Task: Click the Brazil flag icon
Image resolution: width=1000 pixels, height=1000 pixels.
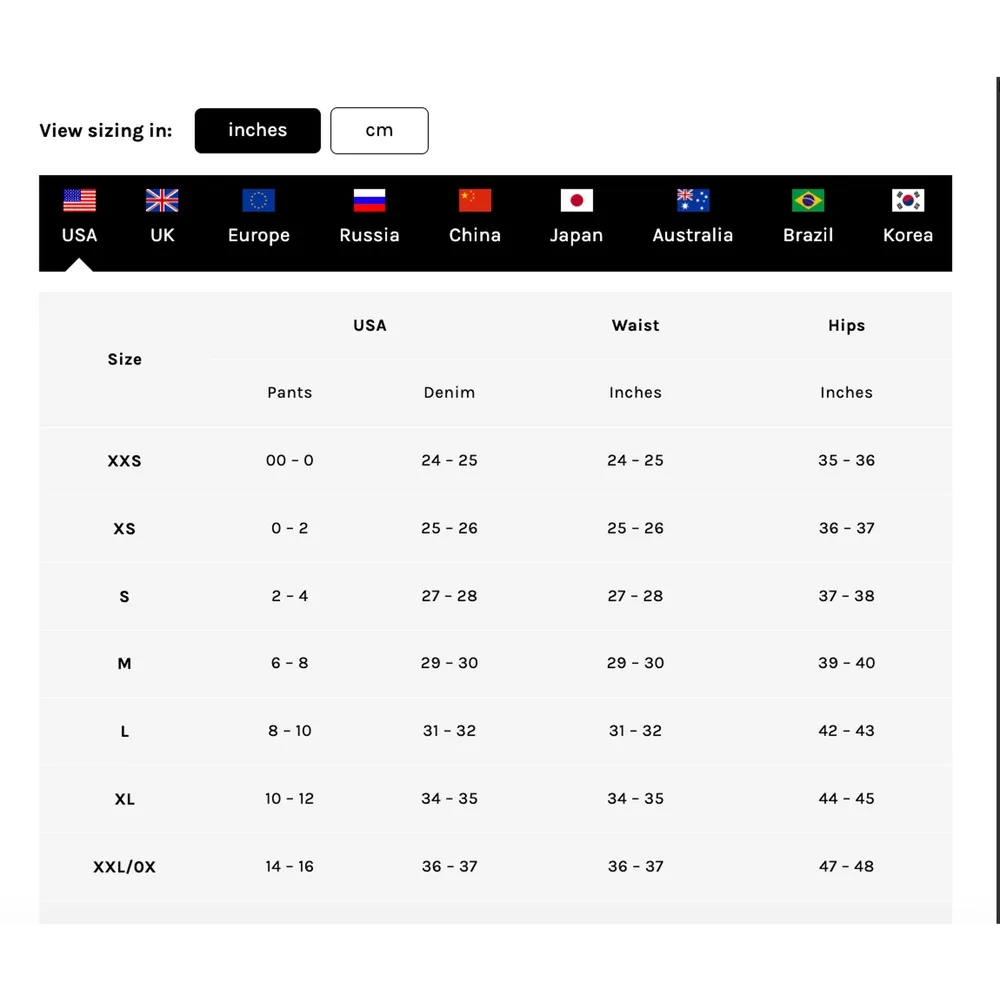Action: pos(808,200)
